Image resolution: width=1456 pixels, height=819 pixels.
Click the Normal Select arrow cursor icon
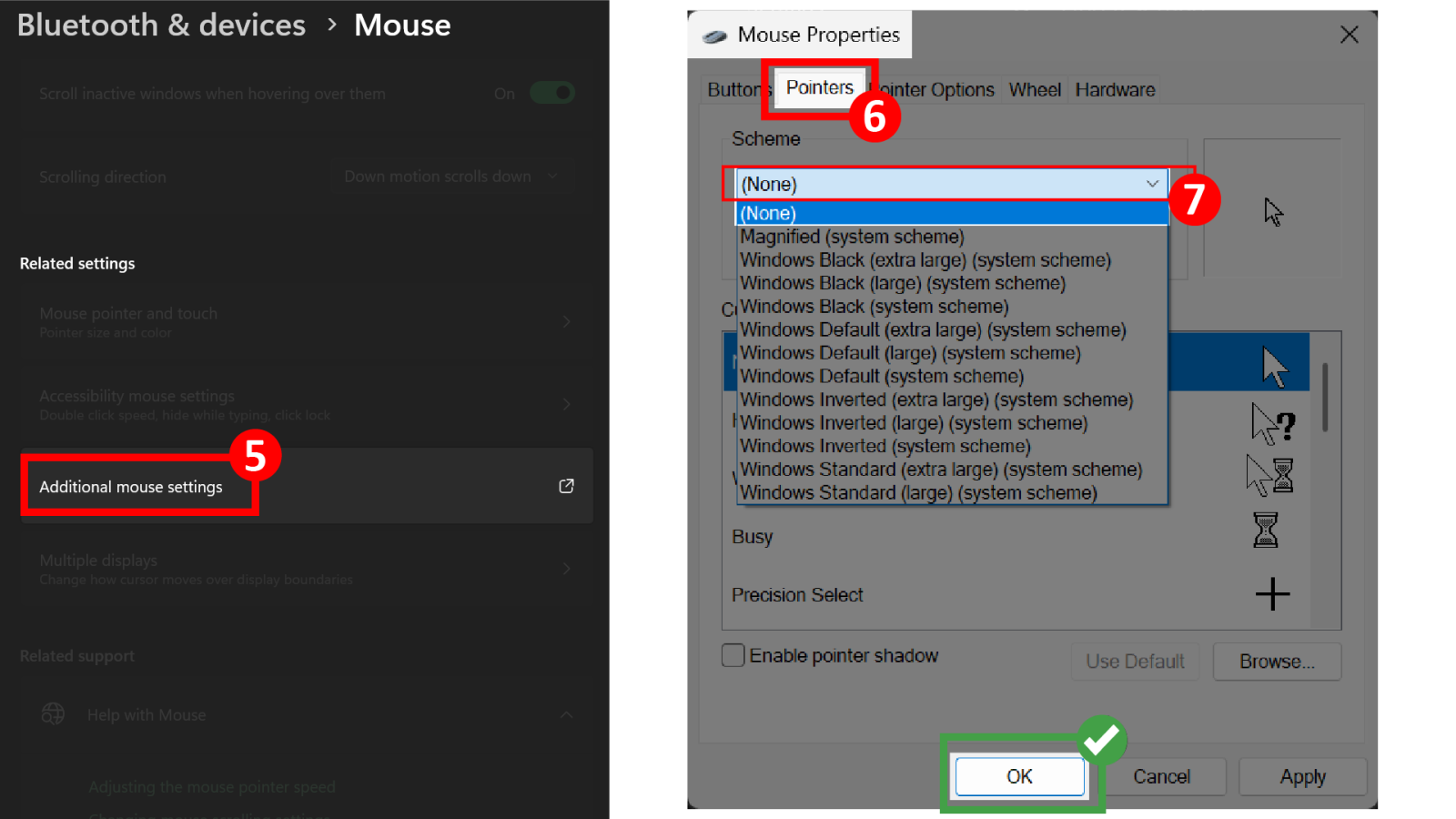tap(1274, 367)
